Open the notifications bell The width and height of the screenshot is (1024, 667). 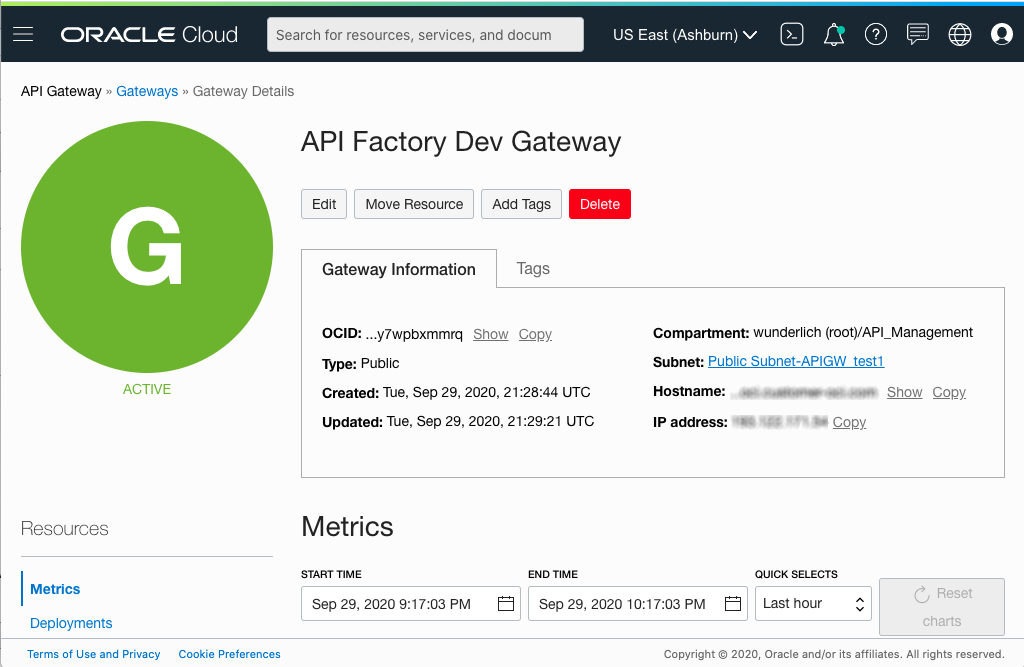click(x=833, y=34)
